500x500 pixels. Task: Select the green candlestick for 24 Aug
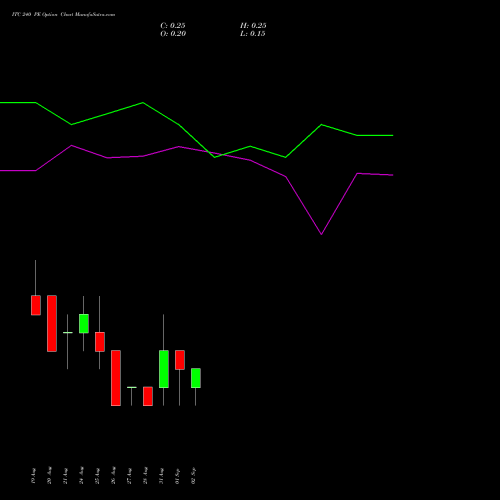tap(84, 323)
